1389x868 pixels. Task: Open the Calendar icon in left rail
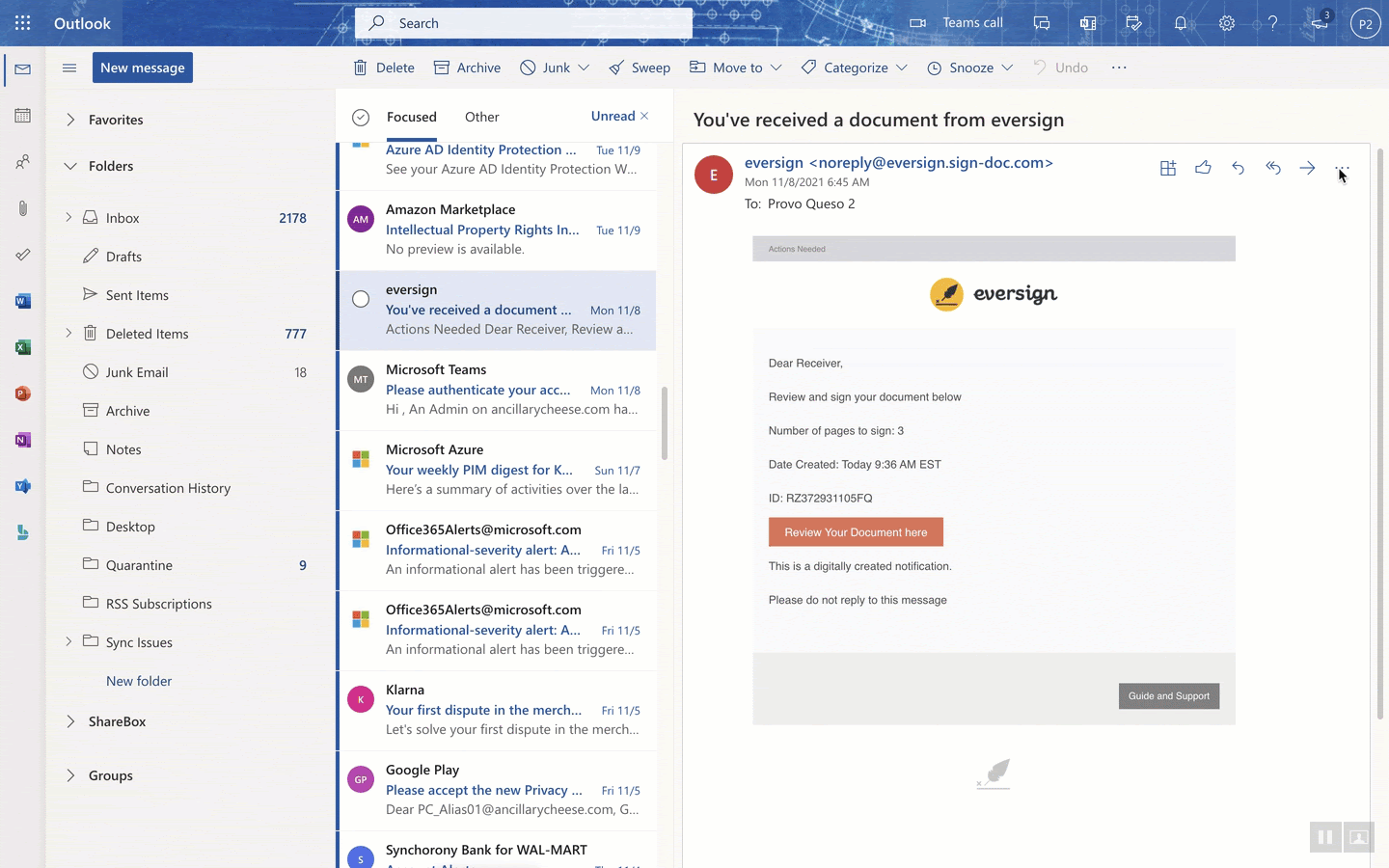click(22, 116)
